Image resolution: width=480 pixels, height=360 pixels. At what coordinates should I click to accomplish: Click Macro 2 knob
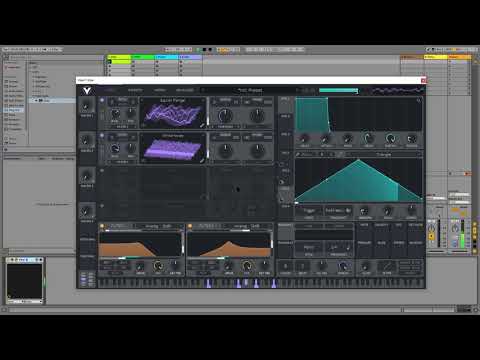coord(86,141)
